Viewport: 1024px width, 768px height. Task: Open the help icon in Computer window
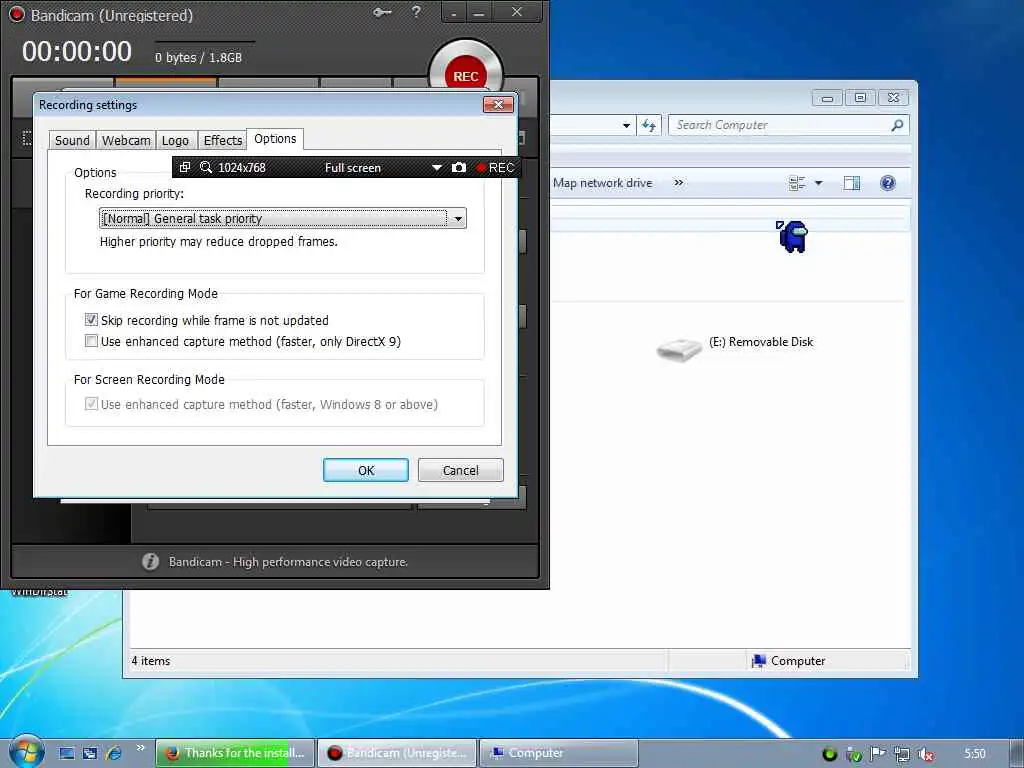[x=888, y=183]
